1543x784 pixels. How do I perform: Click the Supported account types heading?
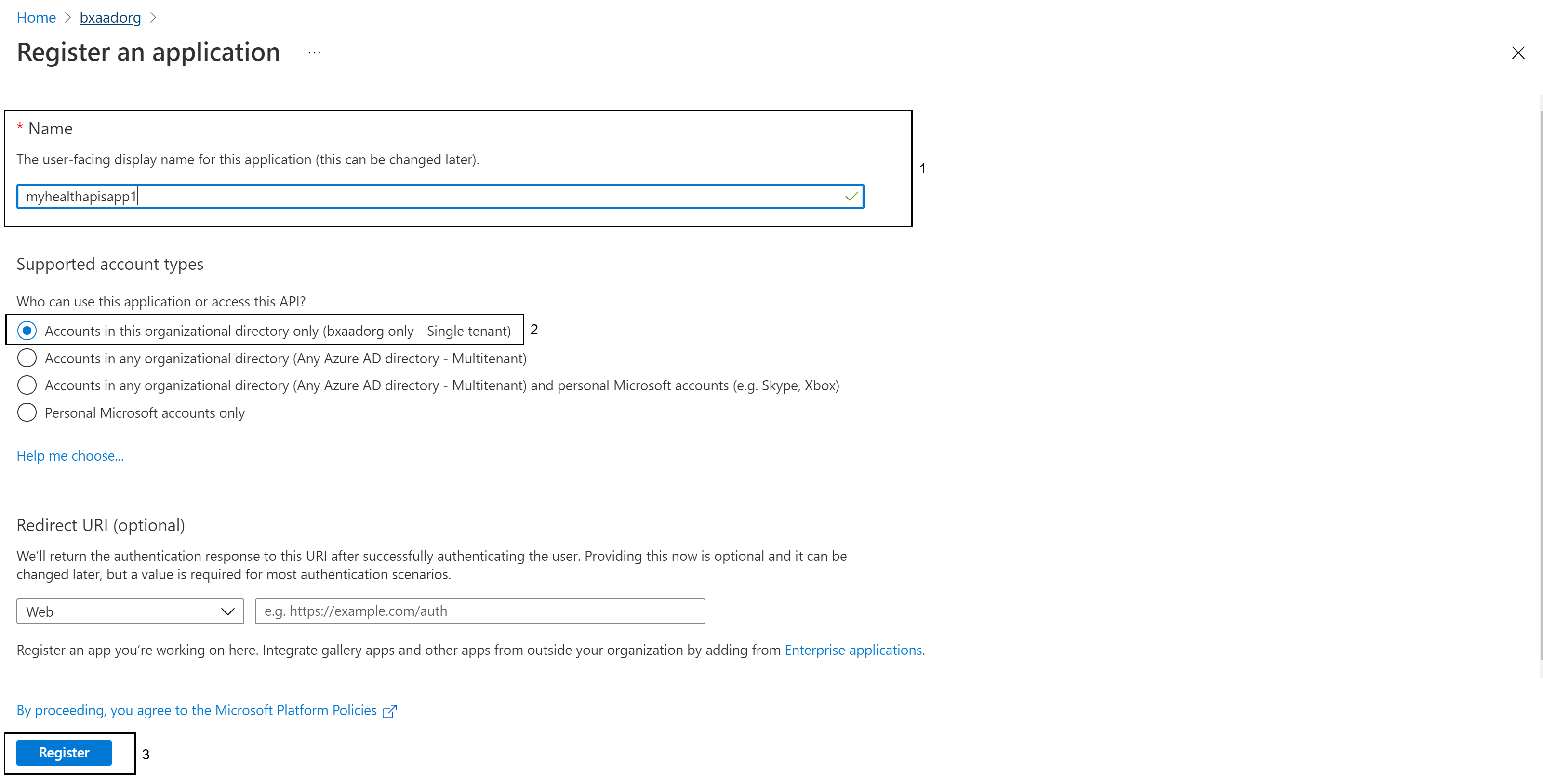pos(109,264)
